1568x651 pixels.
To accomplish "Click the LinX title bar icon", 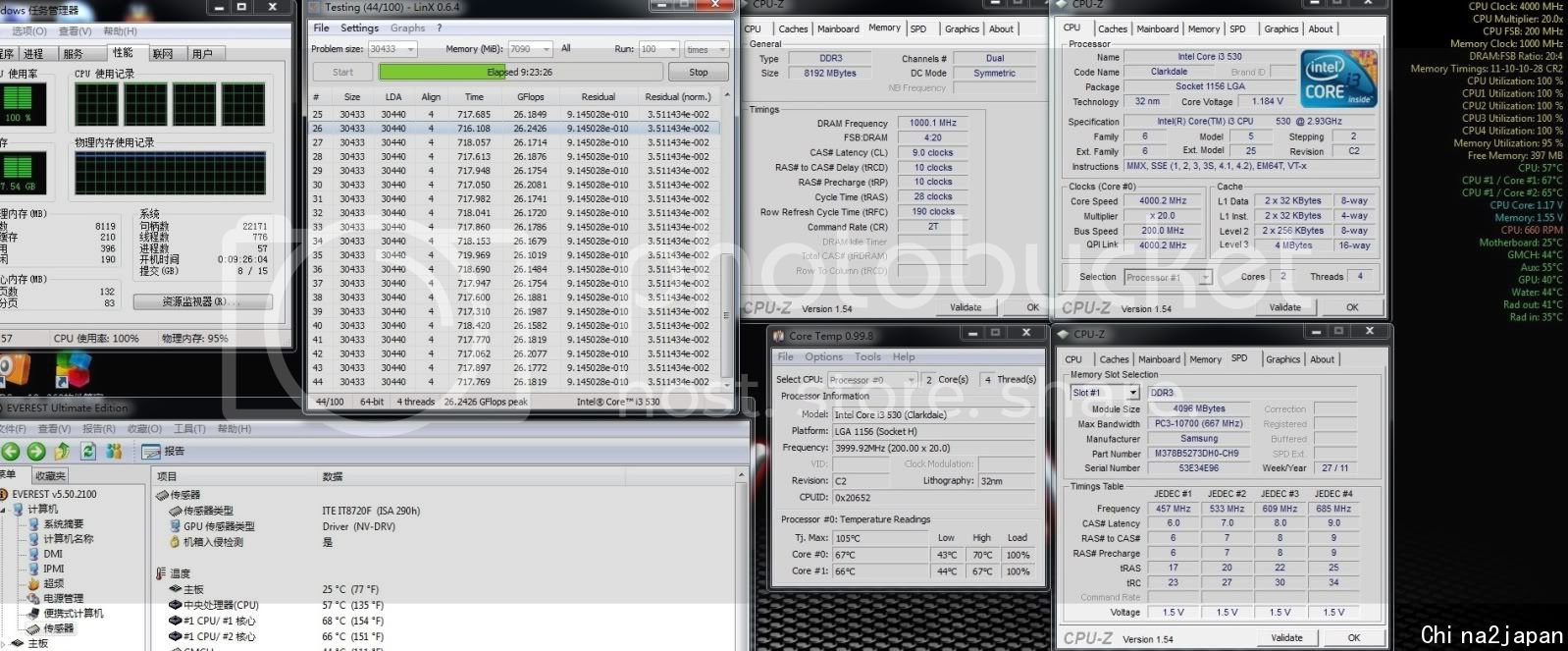I will 316,7.
